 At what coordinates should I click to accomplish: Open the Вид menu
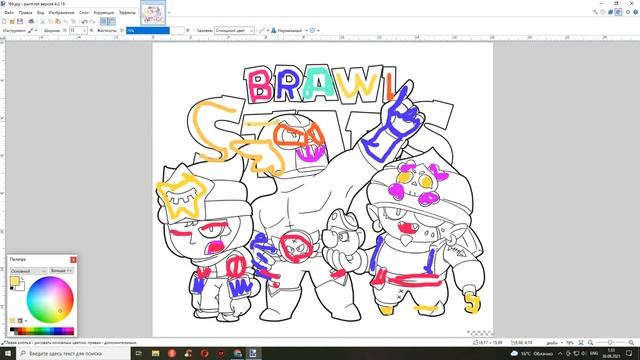click(x=40, y=13)
